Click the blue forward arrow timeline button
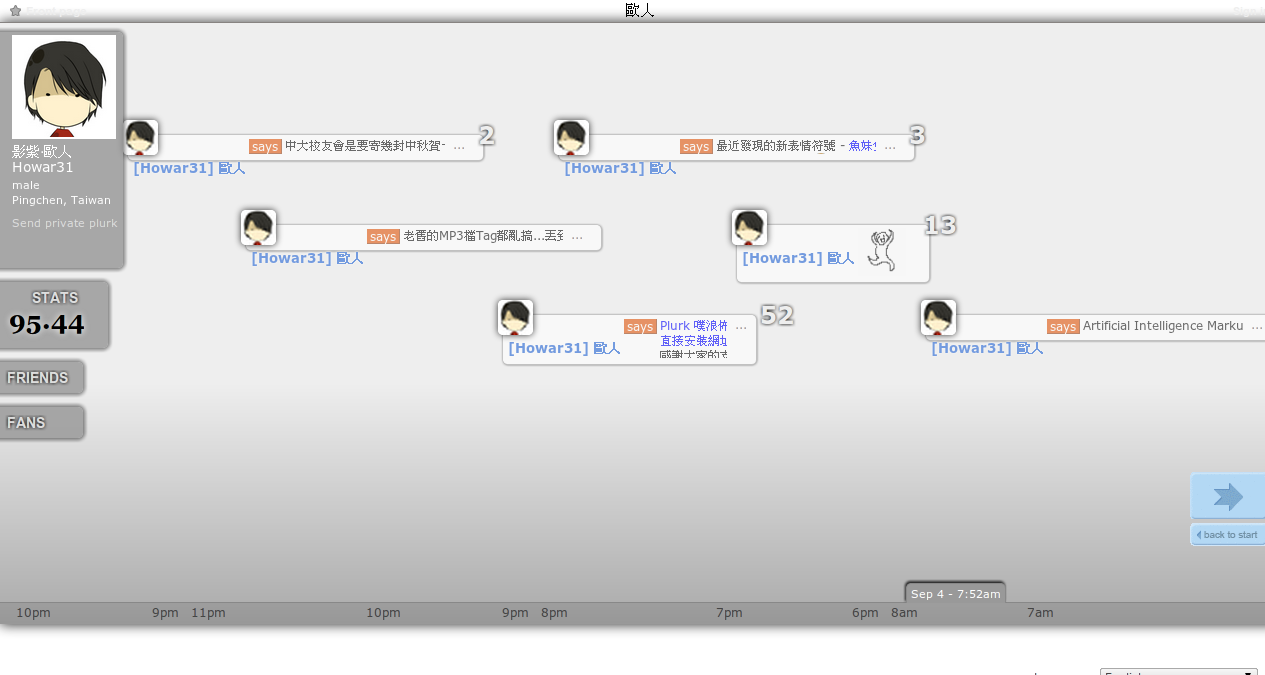The width and height of the screenshot is (1265, 675). coord(1227,497)
